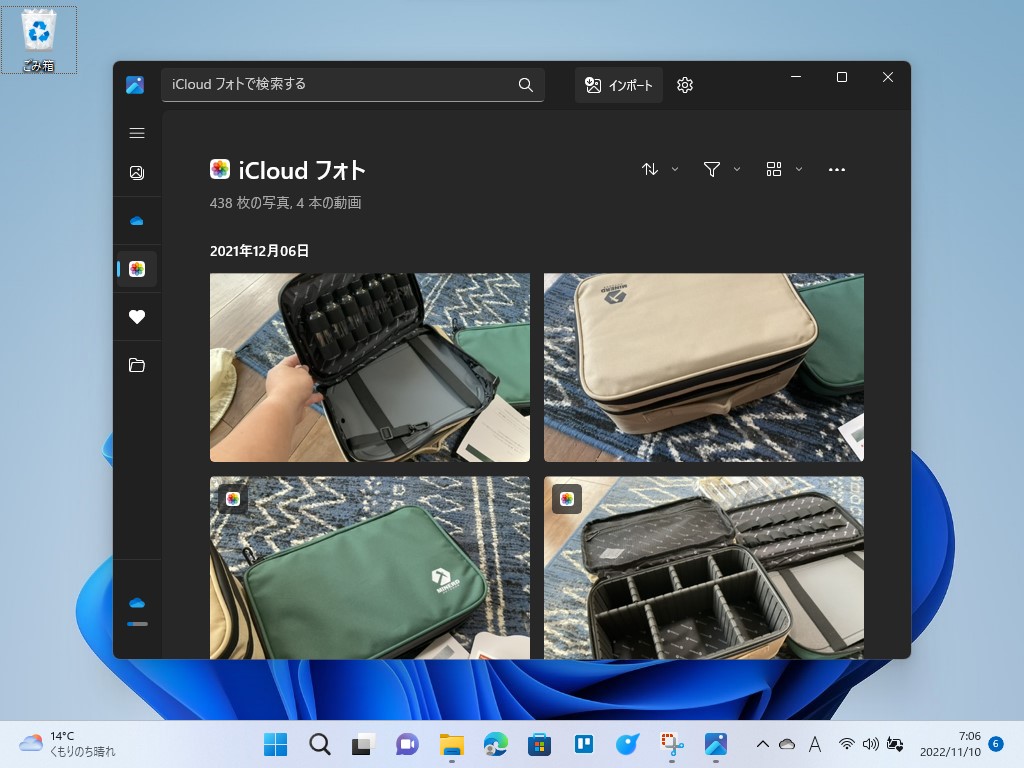Open Settings via the gear icon

click(684, 85)
